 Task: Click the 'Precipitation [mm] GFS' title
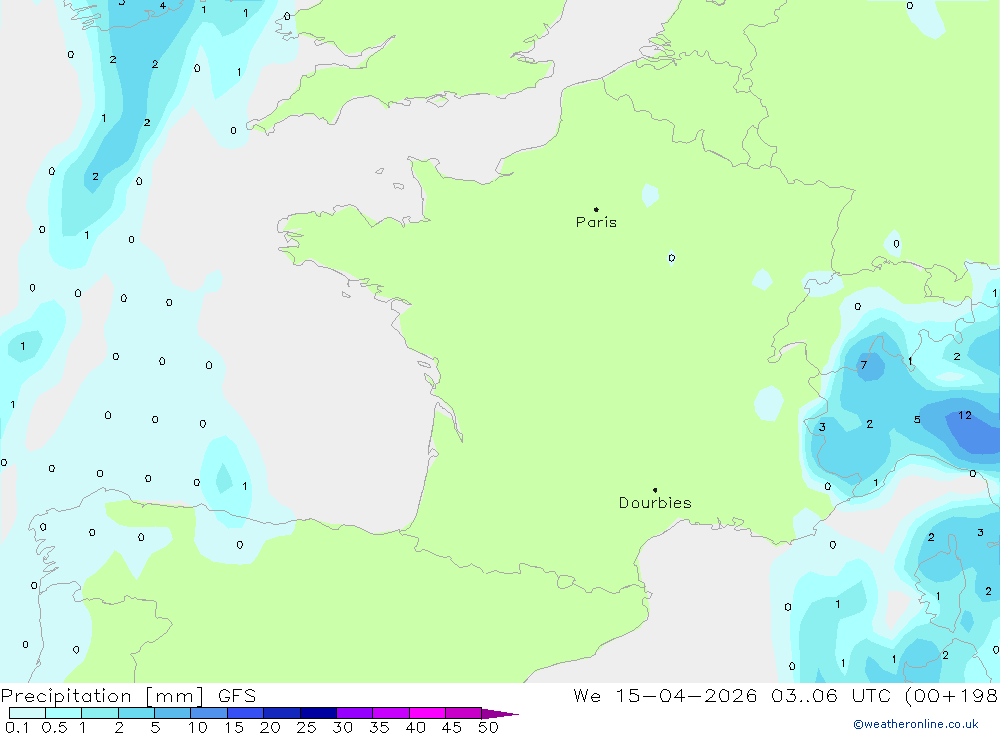(x=128, y=696)
